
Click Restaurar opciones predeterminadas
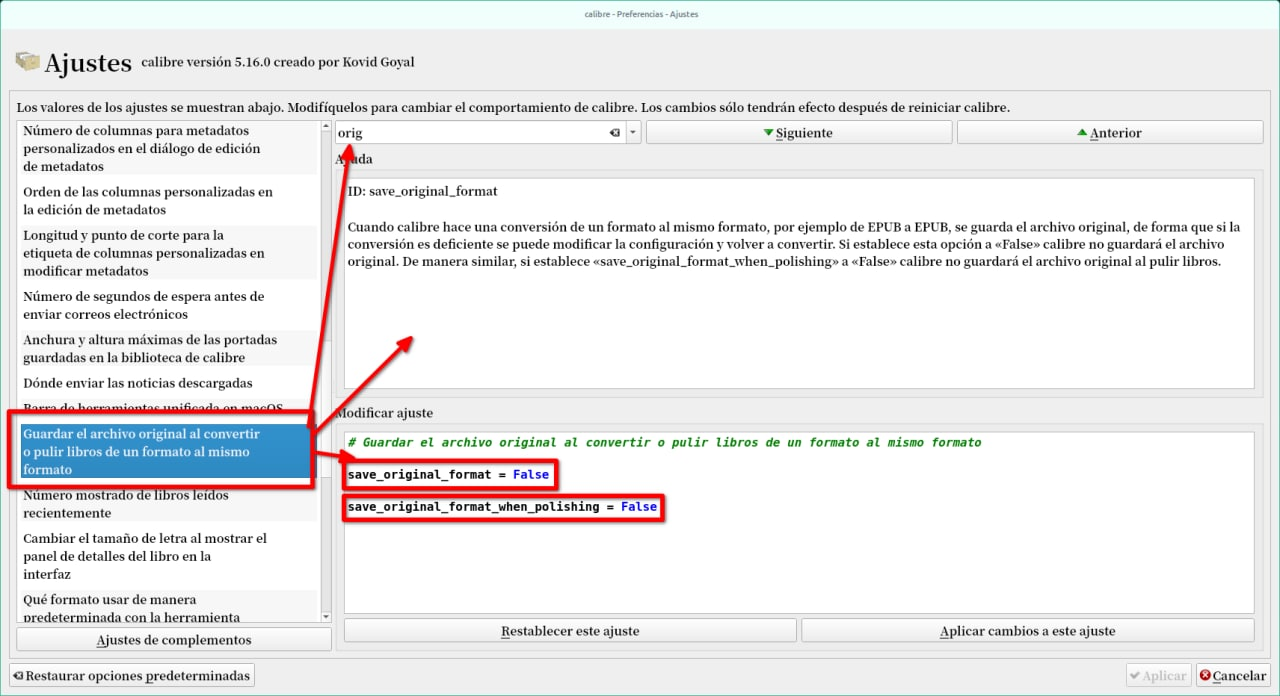click(x=131, y=676)
